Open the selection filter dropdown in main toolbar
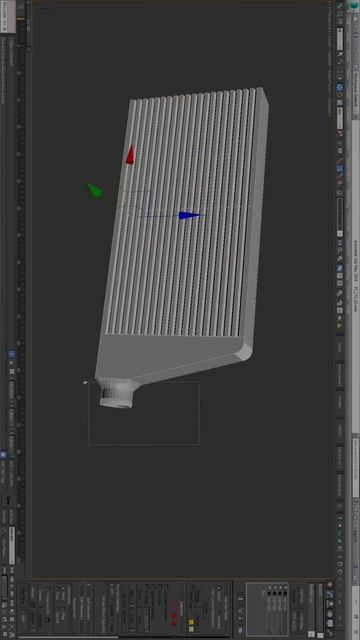This screenshot has width=360, height=640. click(340, 39)
